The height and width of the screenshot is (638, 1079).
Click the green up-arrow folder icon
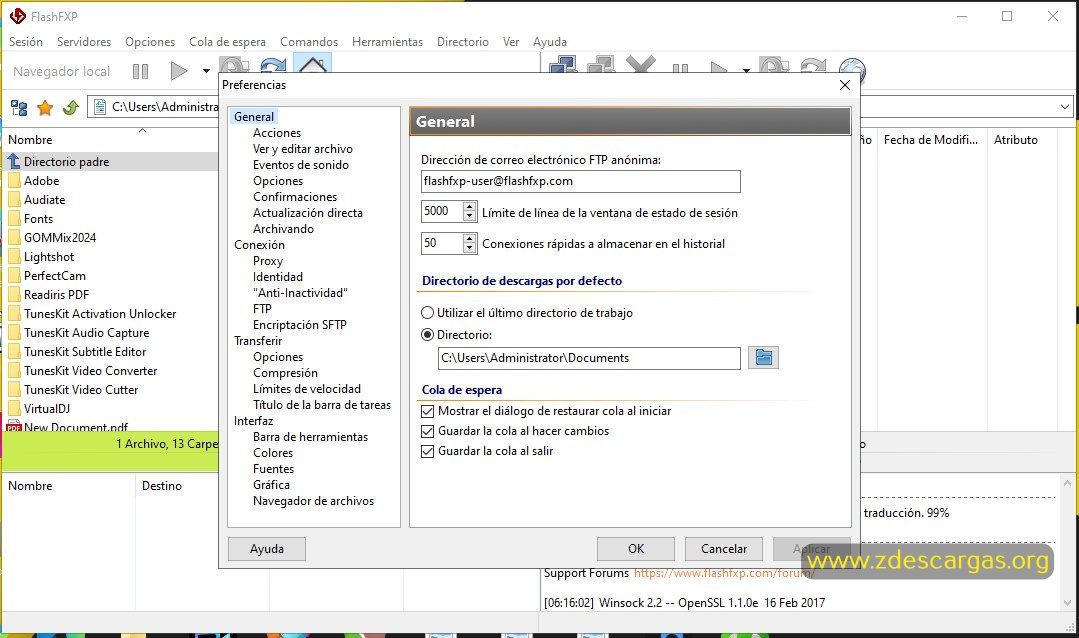click(x=70, y=107)
